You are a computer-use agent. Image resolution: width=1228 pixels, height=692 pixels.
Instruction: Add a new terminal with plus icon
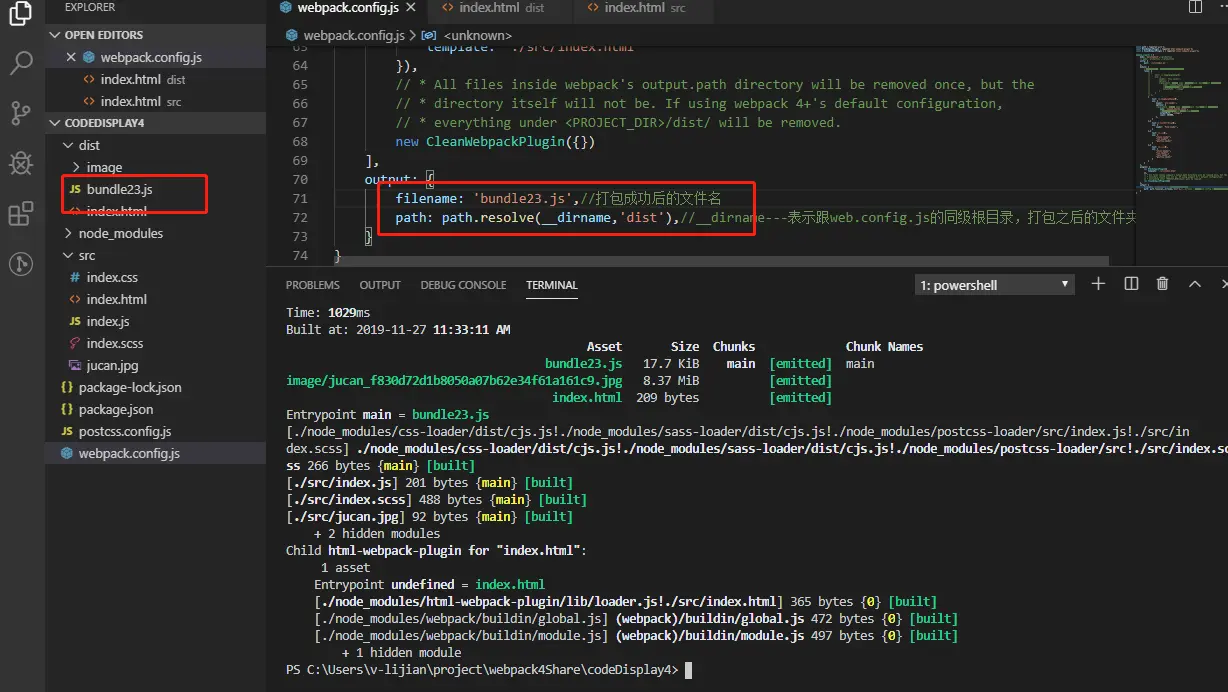click(x=1098, y=284)
